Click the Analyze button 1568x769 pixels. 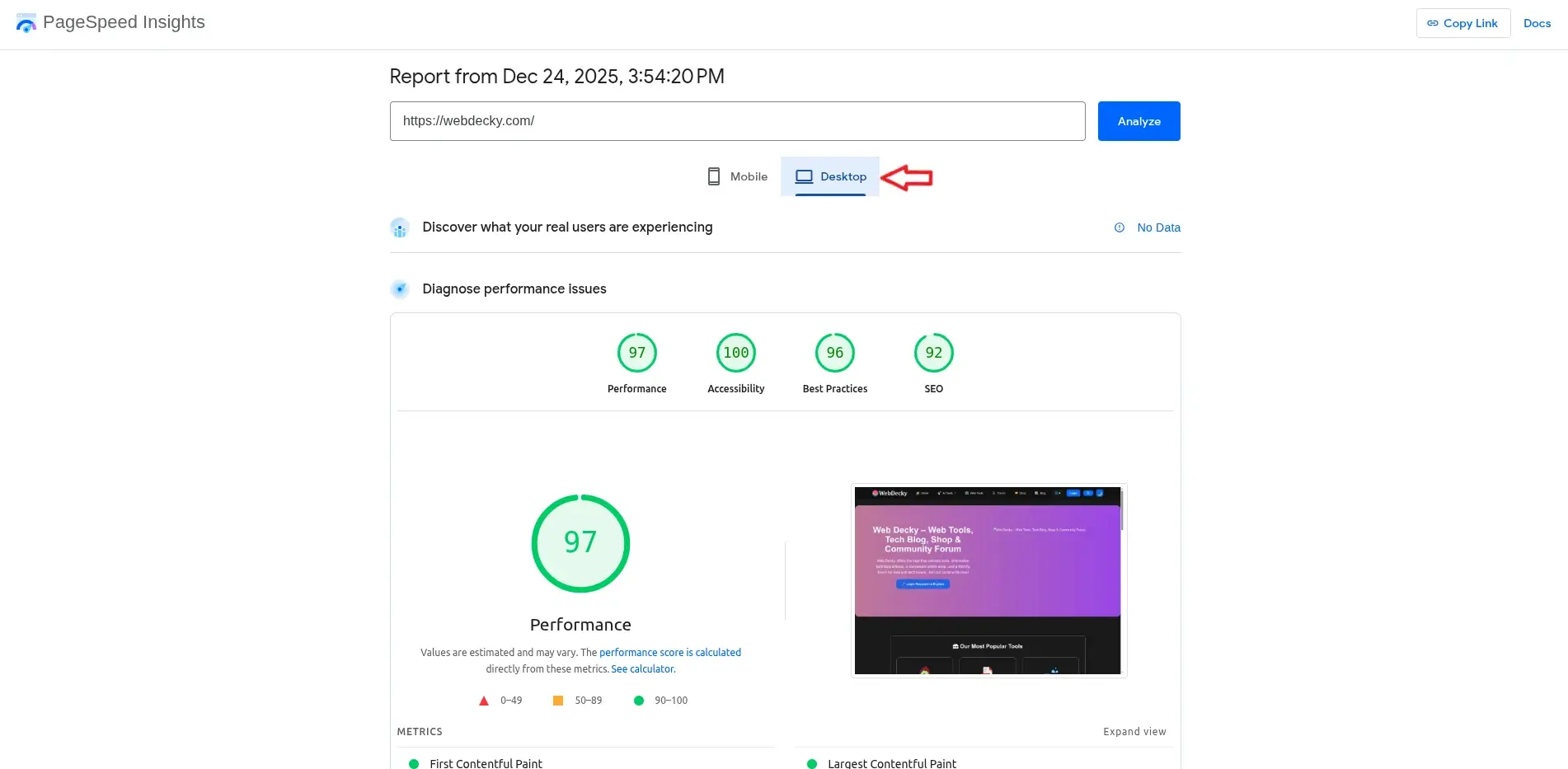point(1138,120)
